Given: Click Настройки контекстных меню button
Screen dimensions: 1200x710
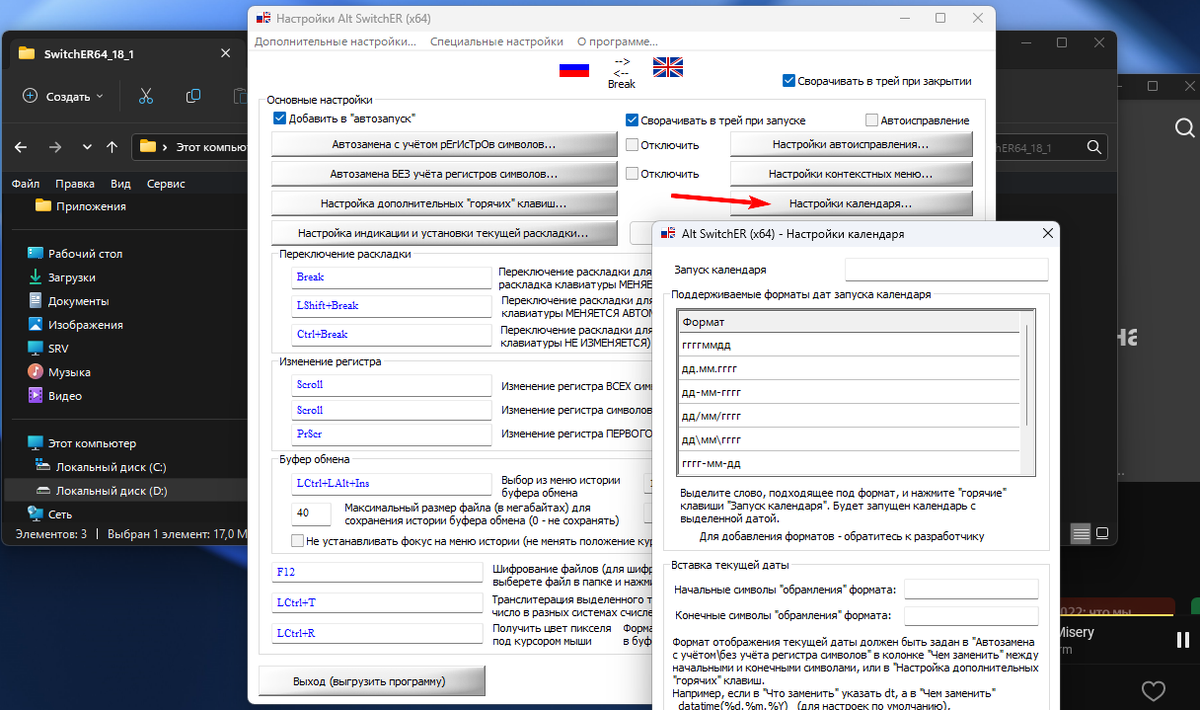Looking at the screenshot, I should point(851,174).
